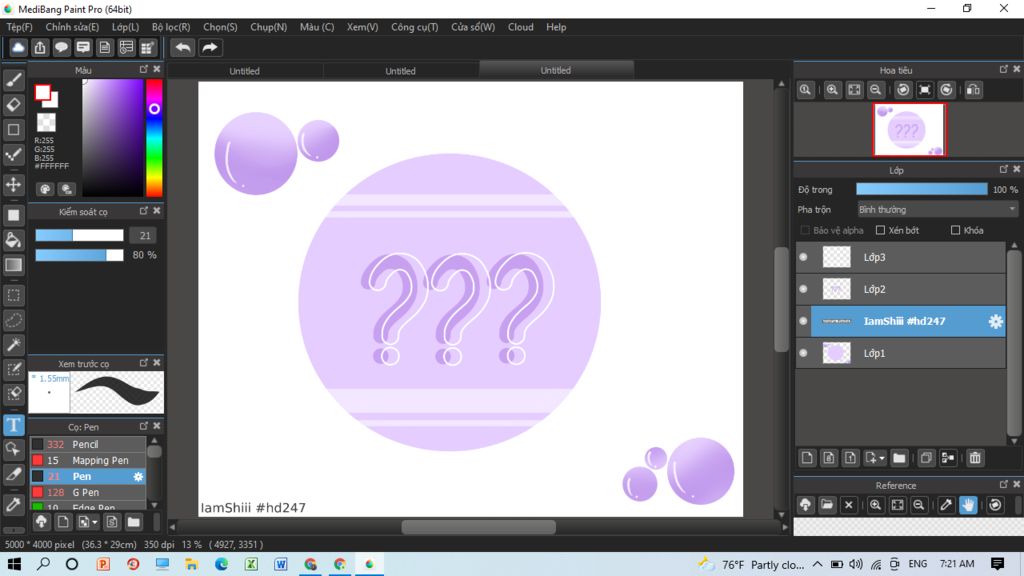Undock the Màu color panel
Screen dimensions: 1024x576
144,69
